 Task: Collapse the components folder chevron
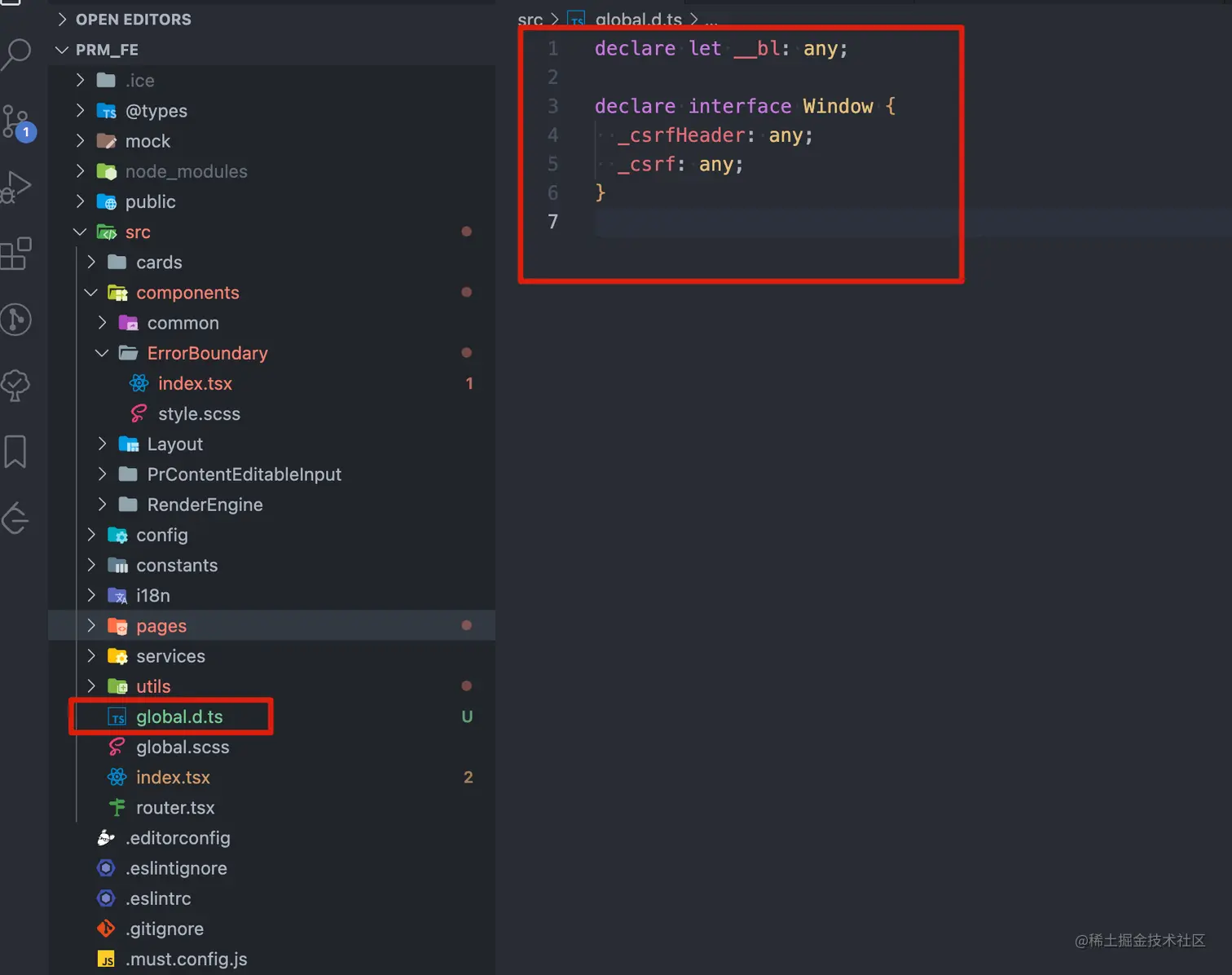coord(91,292)
